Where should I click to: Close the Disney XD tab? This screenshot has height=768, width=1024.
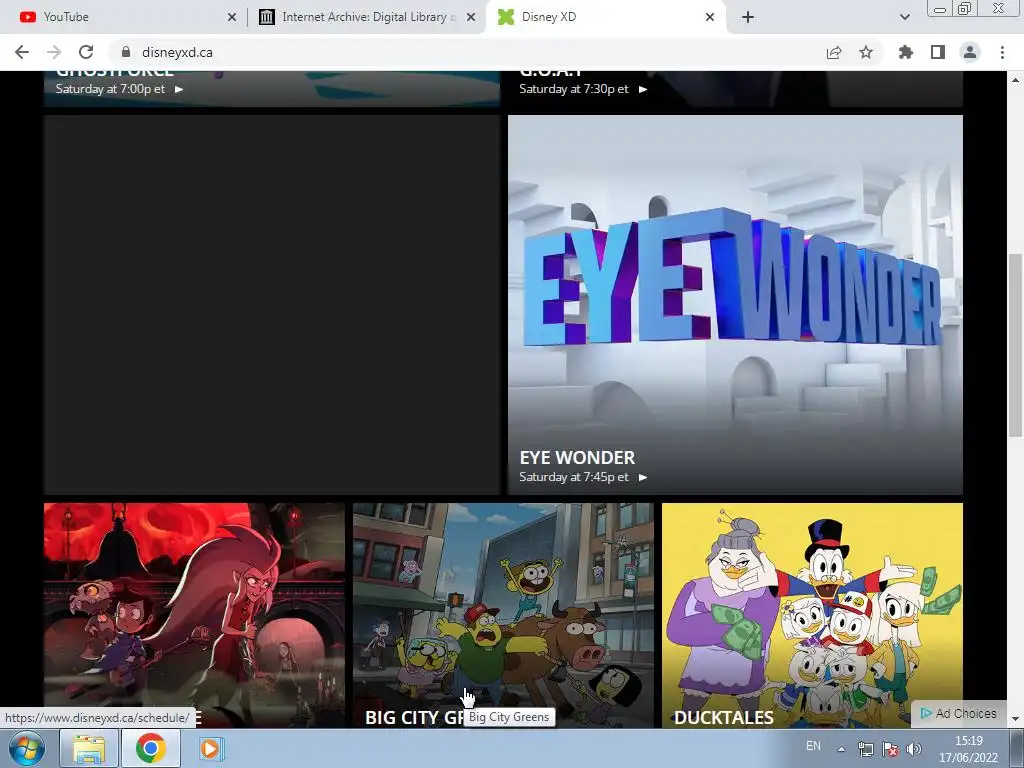(x=710, y=17)
